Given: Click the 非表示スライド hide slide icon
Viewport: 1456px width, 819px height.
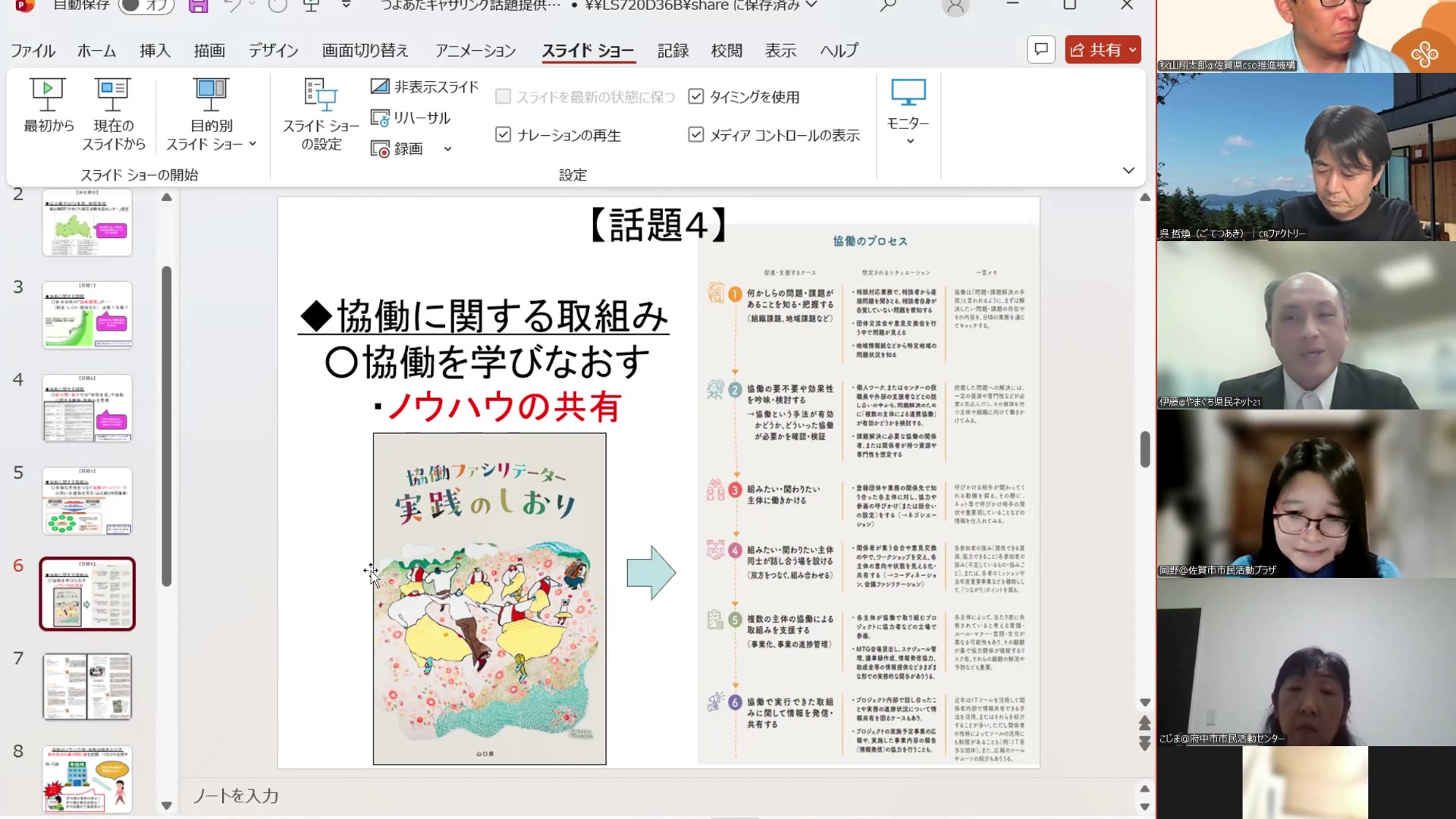Looking at the screenshot, I should click(x=380, y=86).
